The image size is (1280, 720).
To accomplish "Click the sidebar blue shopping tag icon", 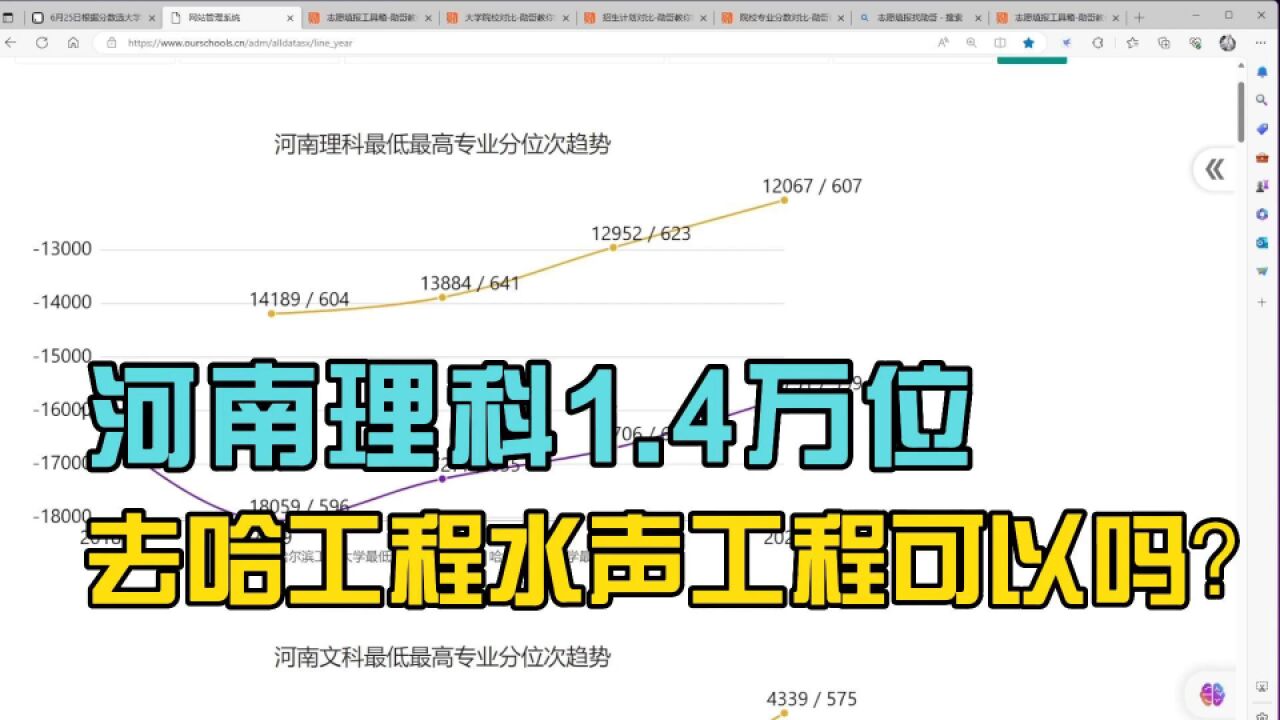I will pyautogui.click(x=1262, y=129).
